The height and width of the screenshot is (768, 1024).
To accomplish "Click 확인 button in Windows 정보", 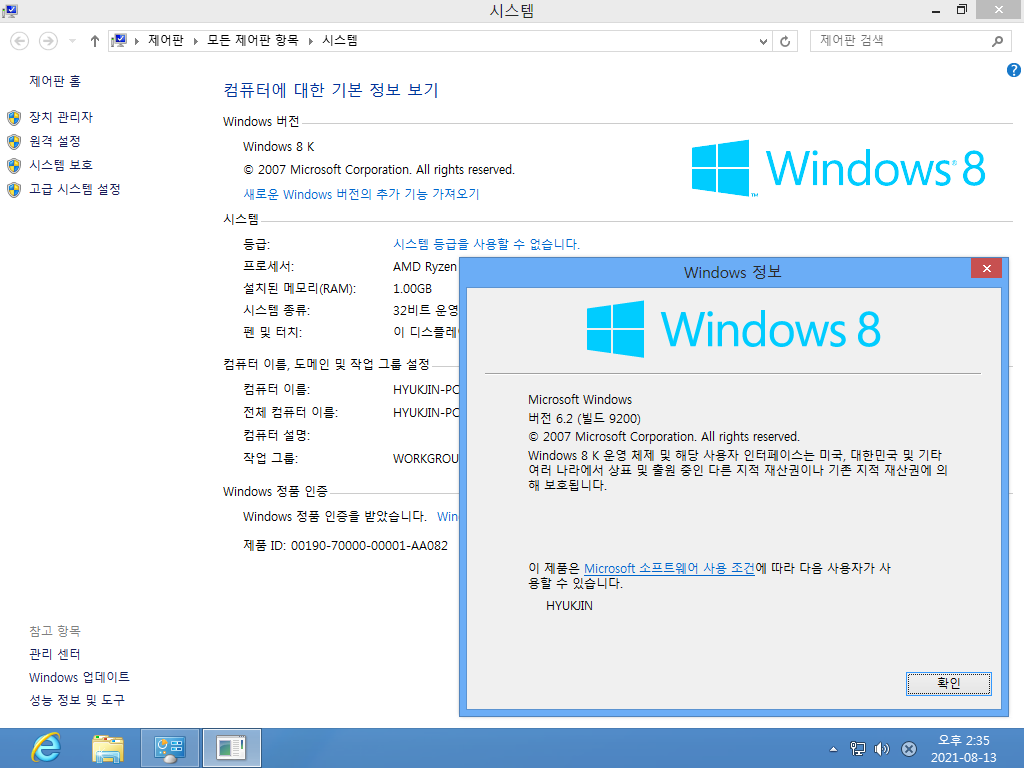I will coord(948,683).
